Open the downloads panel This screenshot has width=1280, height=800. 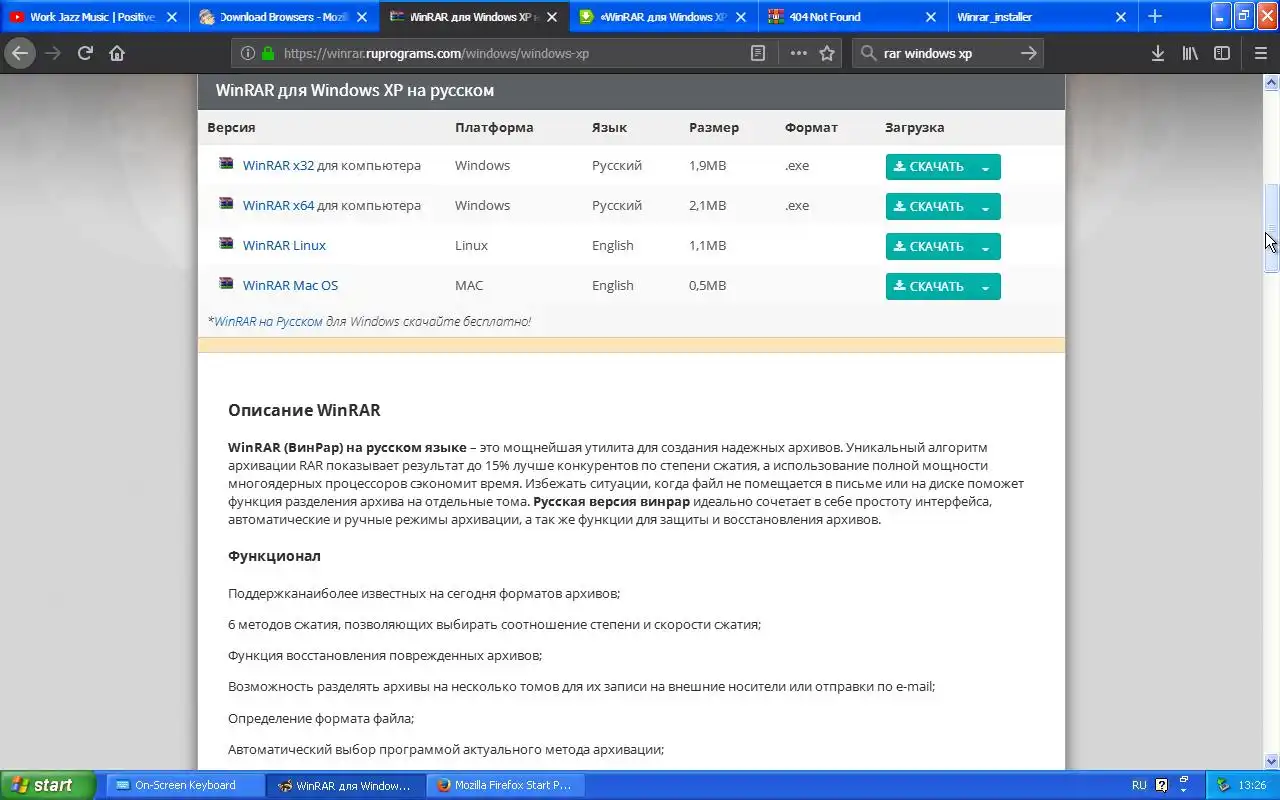point(1158,53)
